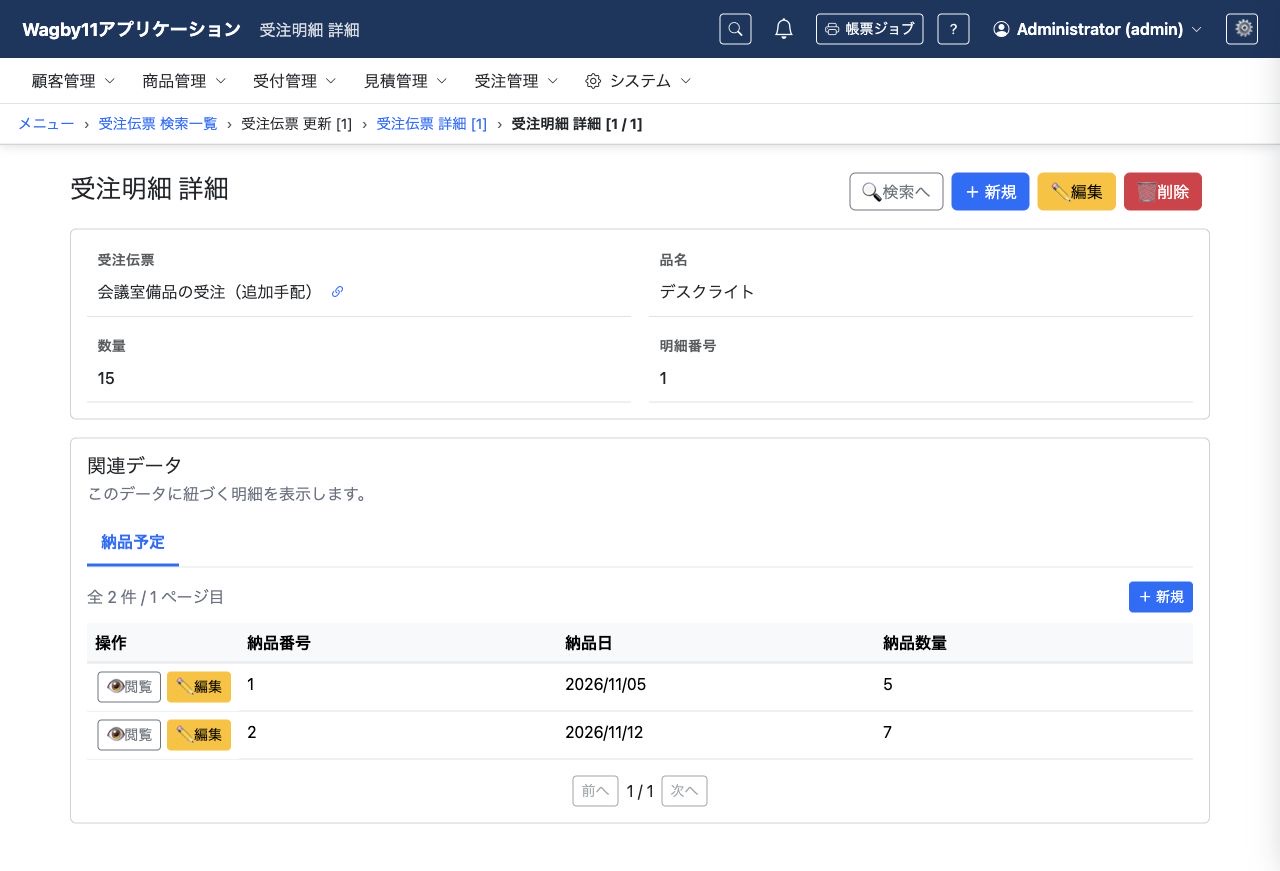Edit delivery row 2026/11/12 with 編集
Screen dimensions: 1280x871
[199, 735]
